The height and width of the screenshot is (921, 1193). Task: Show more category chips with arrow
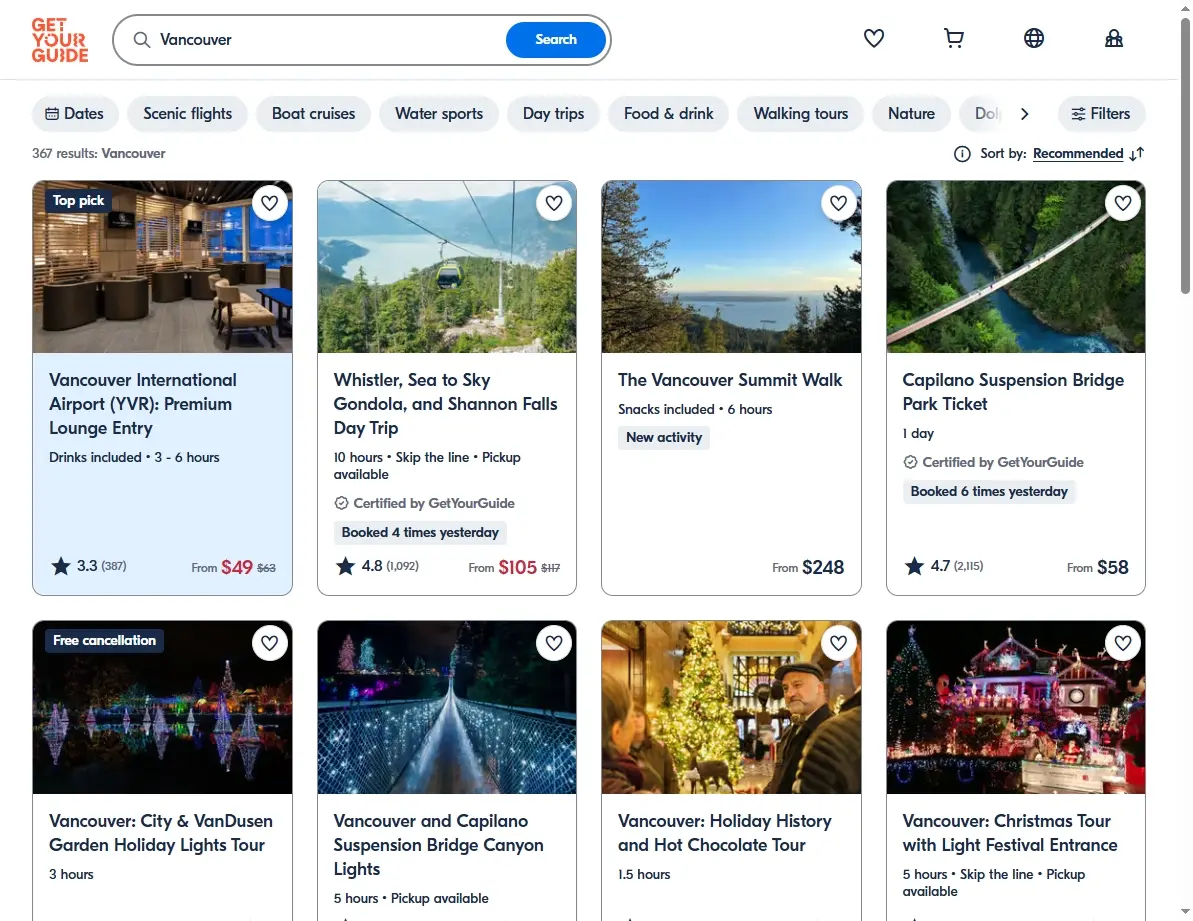(1025, 114)
